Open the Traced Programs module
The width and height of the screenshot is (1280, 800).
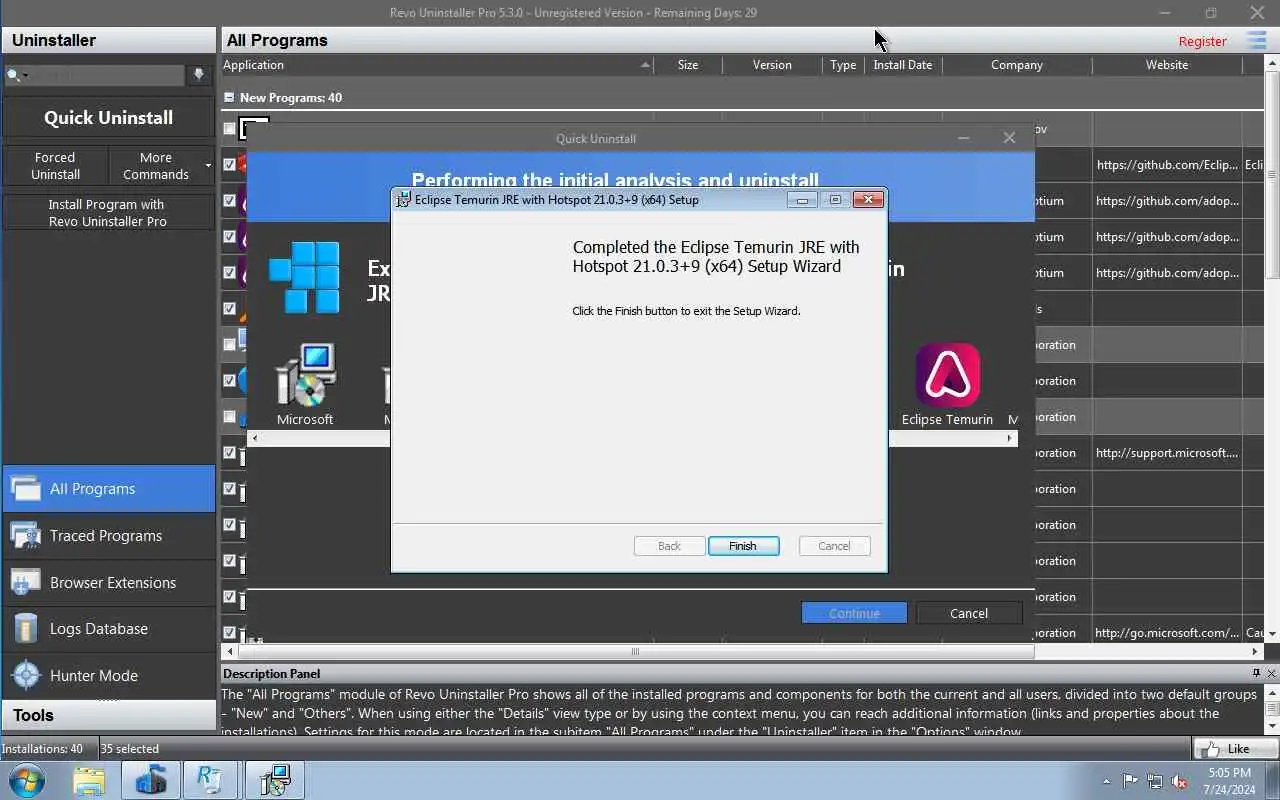tap(108, 535)
